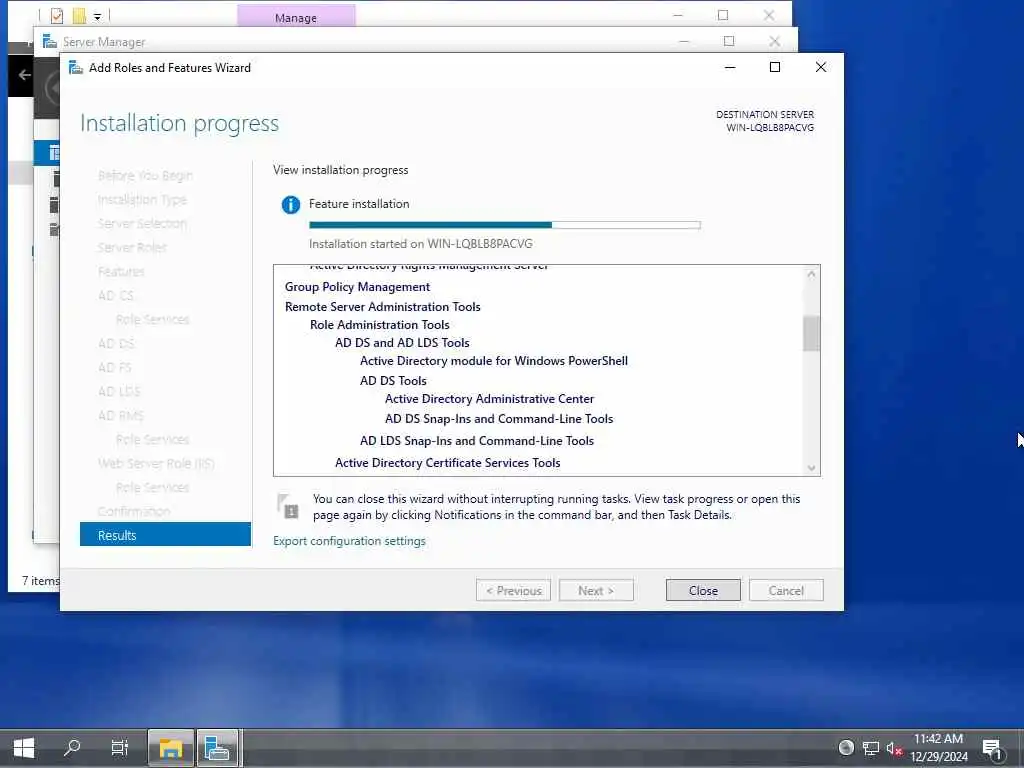Click the wizard title bar icon
The image size is (1024, 768).
[76, 67]
